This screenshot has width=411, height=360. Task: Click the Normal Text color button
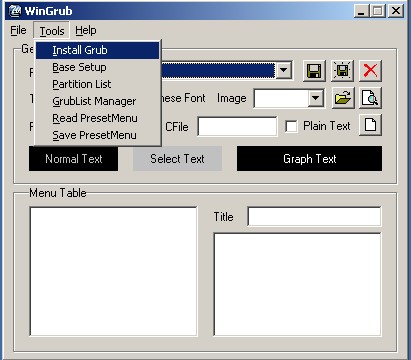coord(74,159)
